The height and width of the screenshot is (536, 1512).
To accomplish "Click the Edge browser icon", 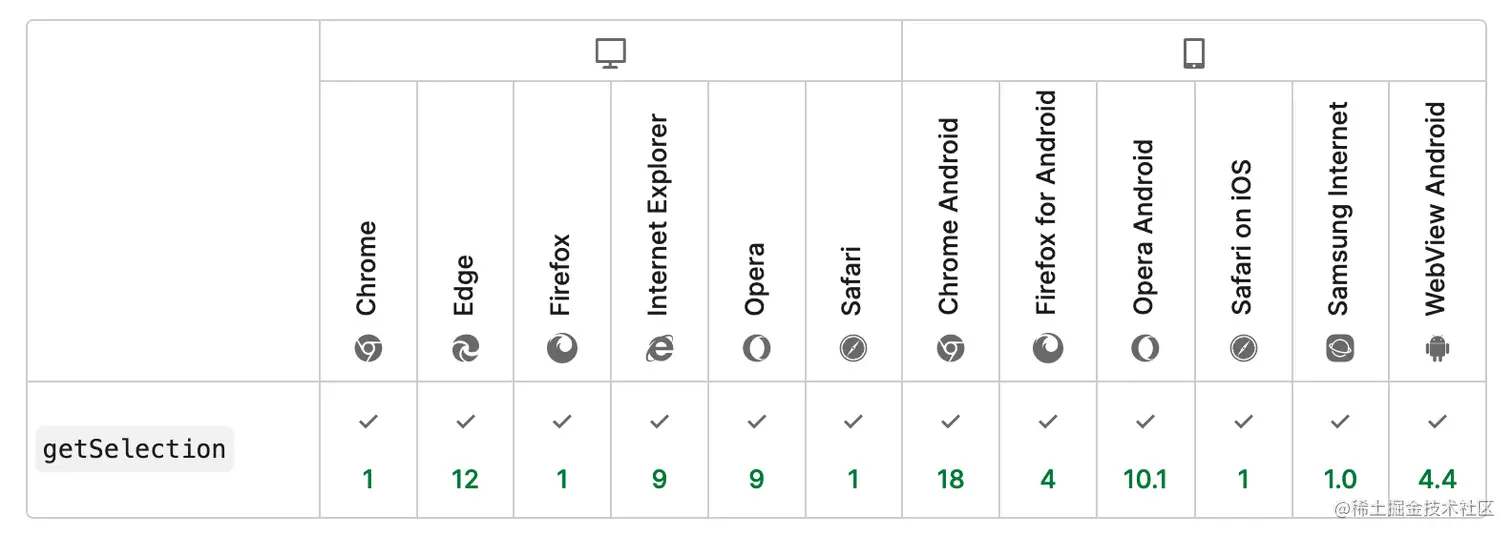I will click(x=465, y=348).
